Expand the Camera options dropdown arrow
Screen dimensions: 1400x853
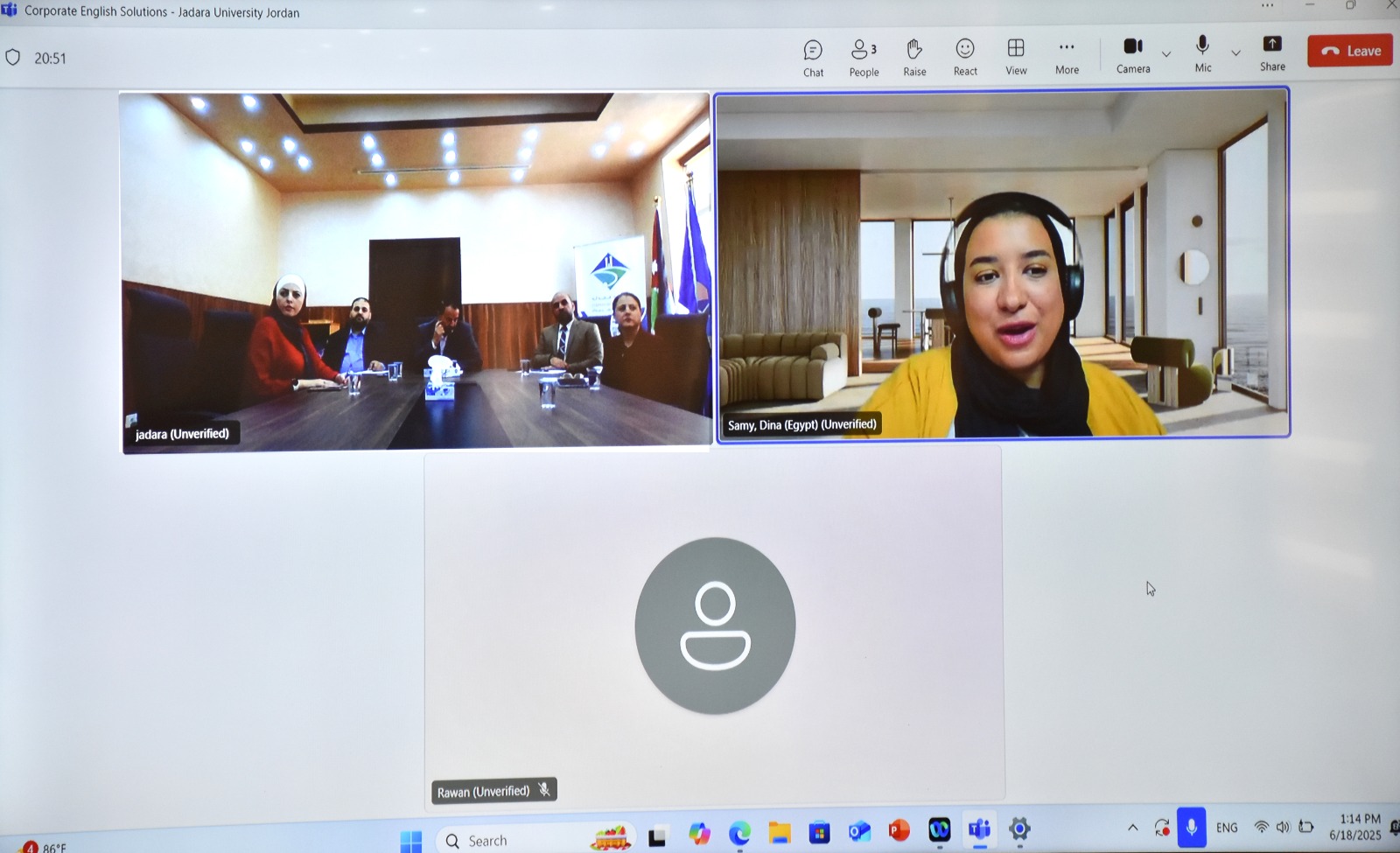(x=1166, y=54)
